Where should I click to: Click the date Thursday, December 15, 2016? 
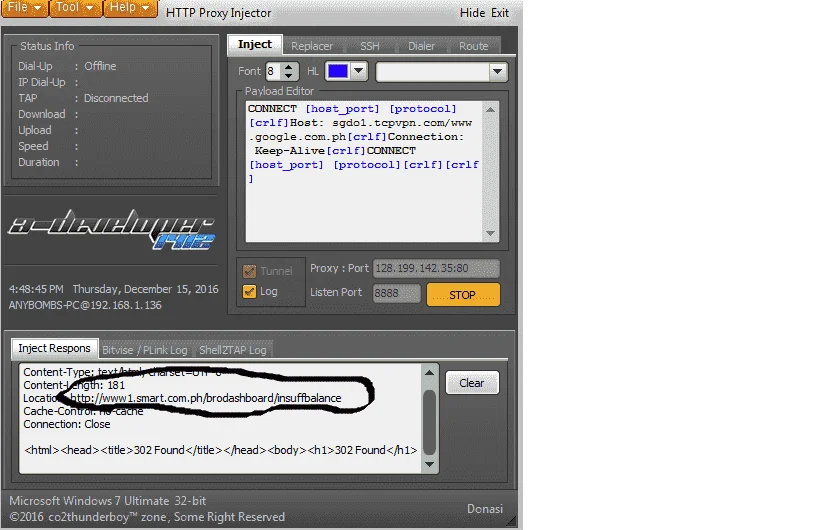(146, 289)
